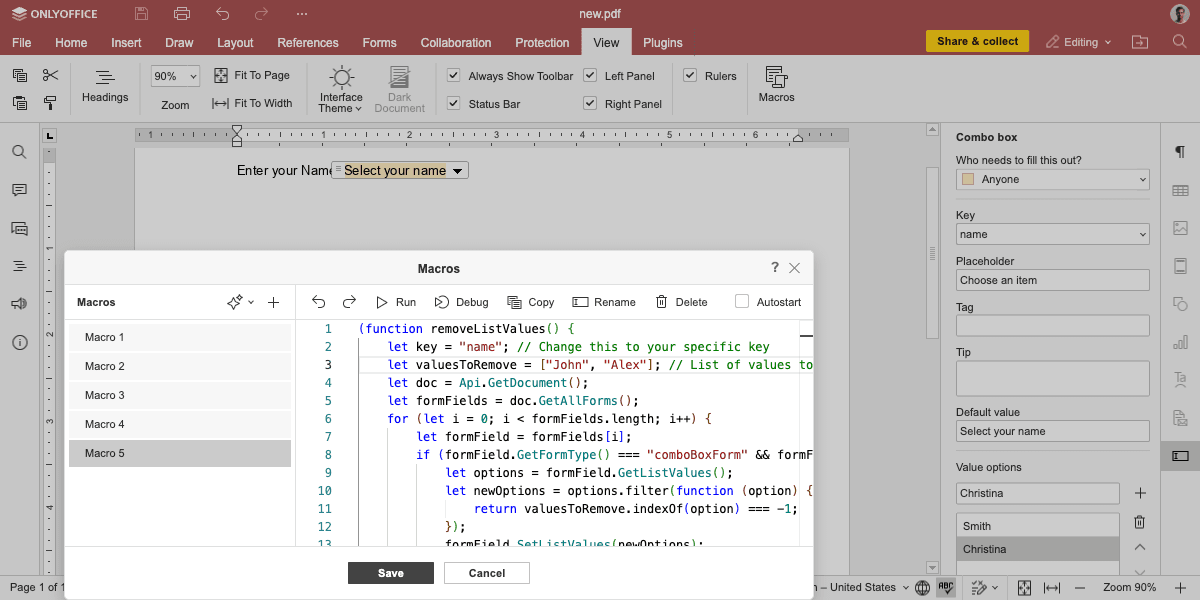
Task: Open Form settings in right sidebar
Action: click(1180, 456)
